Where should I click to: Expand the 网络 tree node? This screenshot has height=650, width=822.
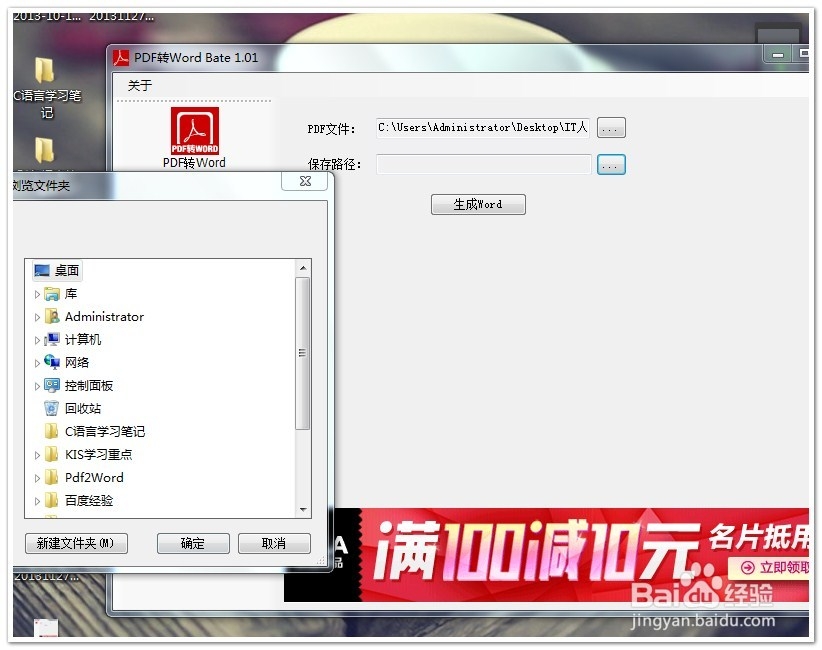click(x=37, y=363)
